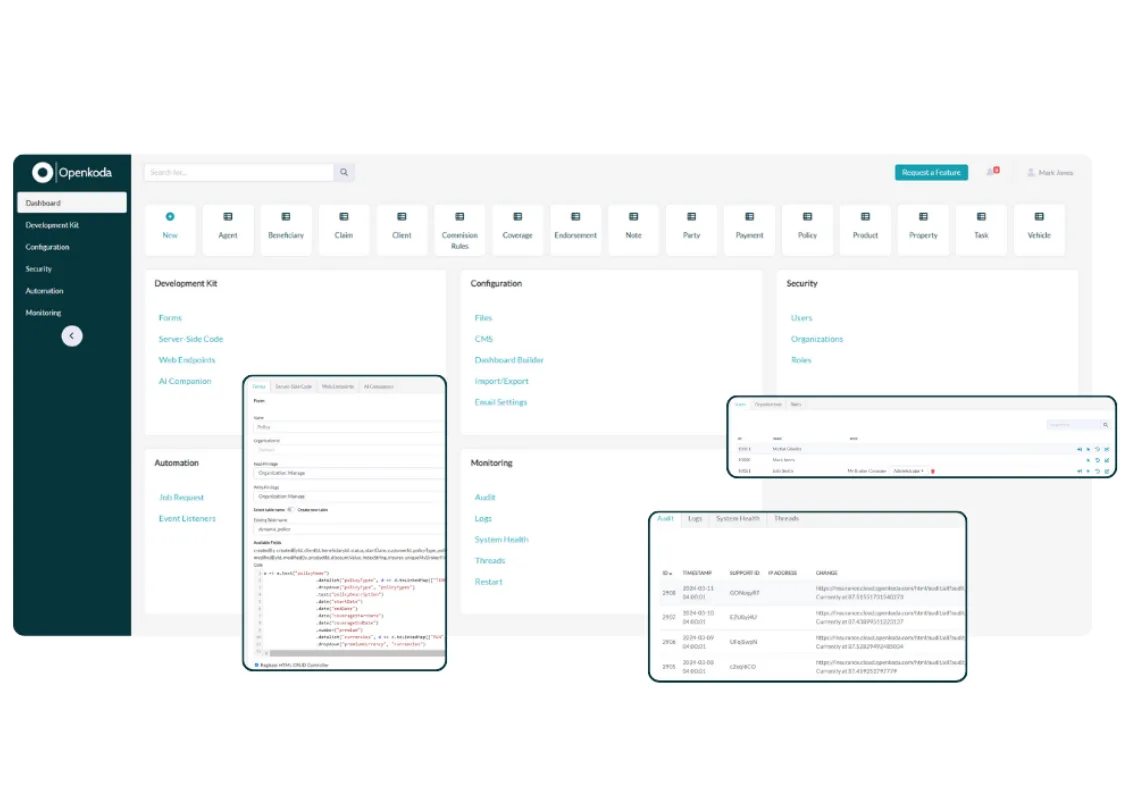This screenshot has height=800, width=1125.
Task: Toggle Register HTML CRUD Controller checkbox
Action: pyautogui.click(x=257, y=665)
